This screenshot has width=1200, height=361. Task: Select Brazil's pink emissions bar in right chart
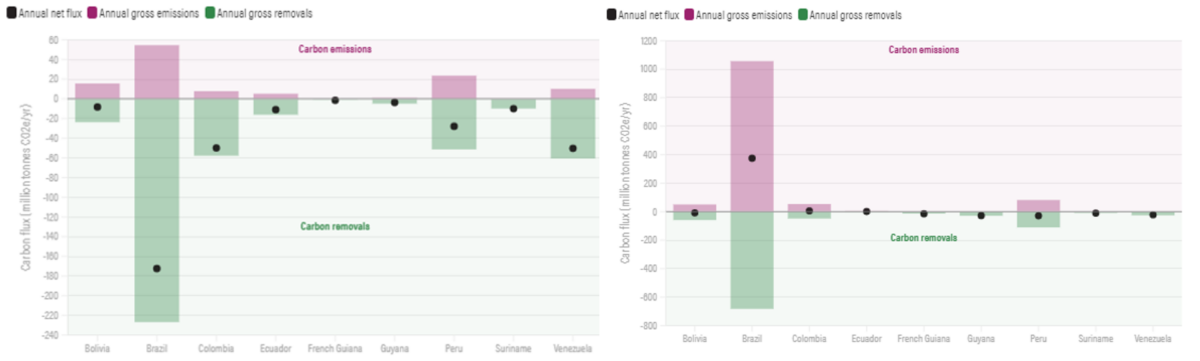pyautogui.click(x=751, y=136)
